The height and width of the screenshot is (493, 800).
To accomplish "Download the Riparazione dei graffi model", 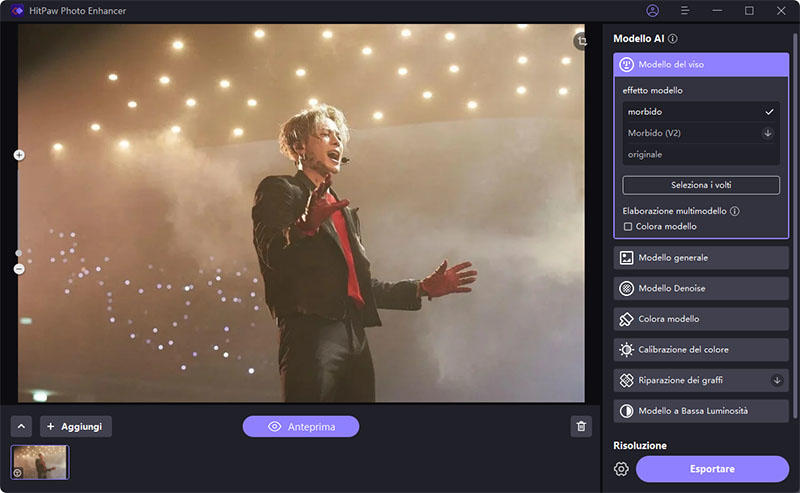I will tap(777, 380).
